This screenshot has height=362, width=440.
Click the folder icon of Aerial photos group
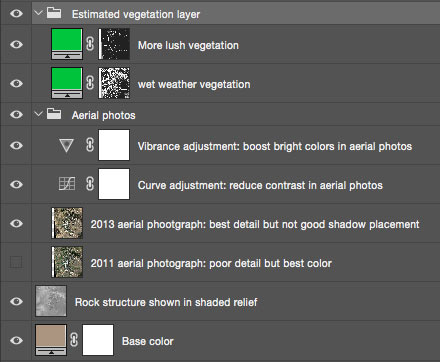(x=54, y=114)
